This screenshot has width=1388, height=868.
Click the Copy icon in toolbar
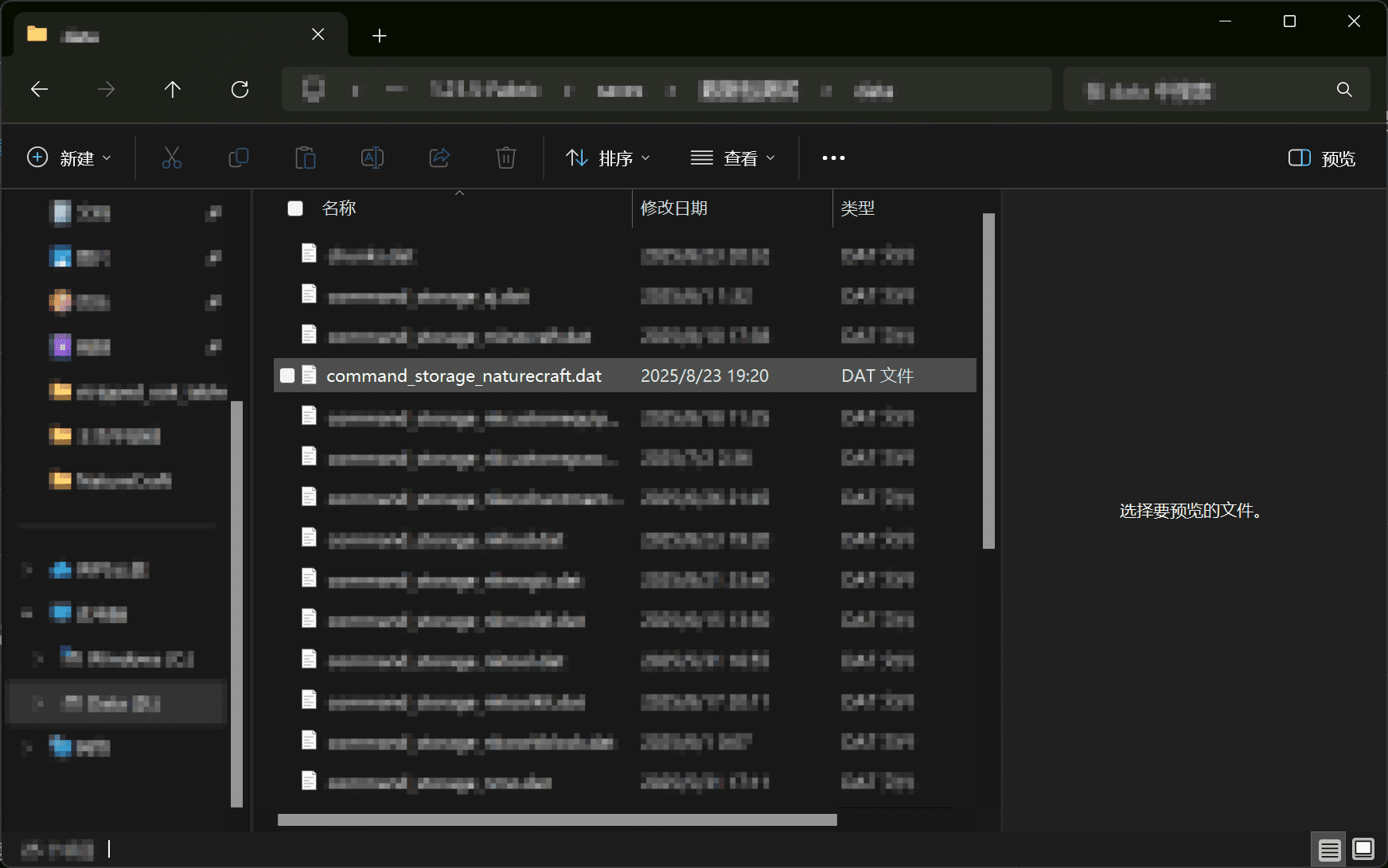238,158
